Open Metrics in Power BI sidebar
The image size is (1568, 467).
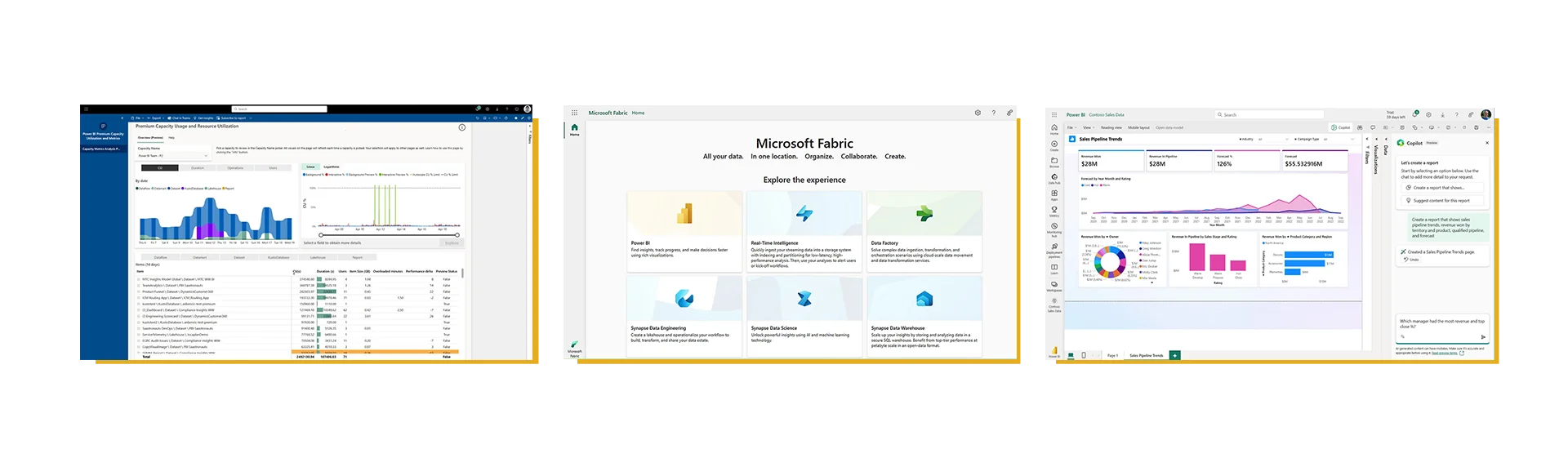(x=1054, y=212)
